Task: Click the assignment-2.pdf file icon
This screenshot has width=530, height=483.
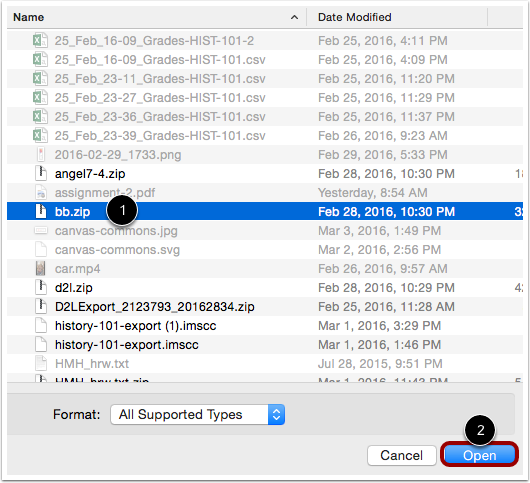Action: pos(41,192)
